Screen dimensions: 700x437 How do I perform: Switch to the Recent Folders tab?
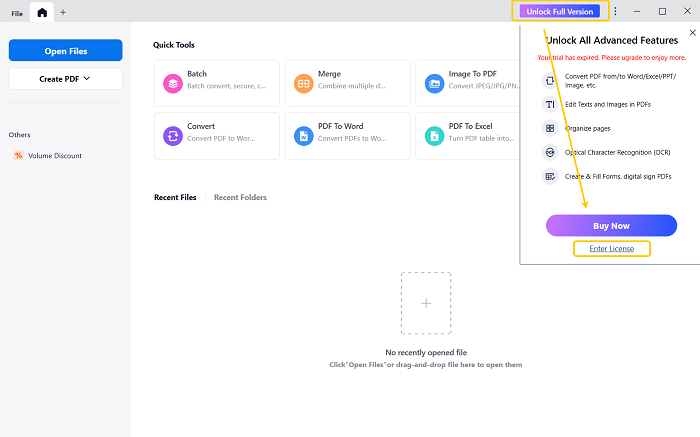[240, 198]
